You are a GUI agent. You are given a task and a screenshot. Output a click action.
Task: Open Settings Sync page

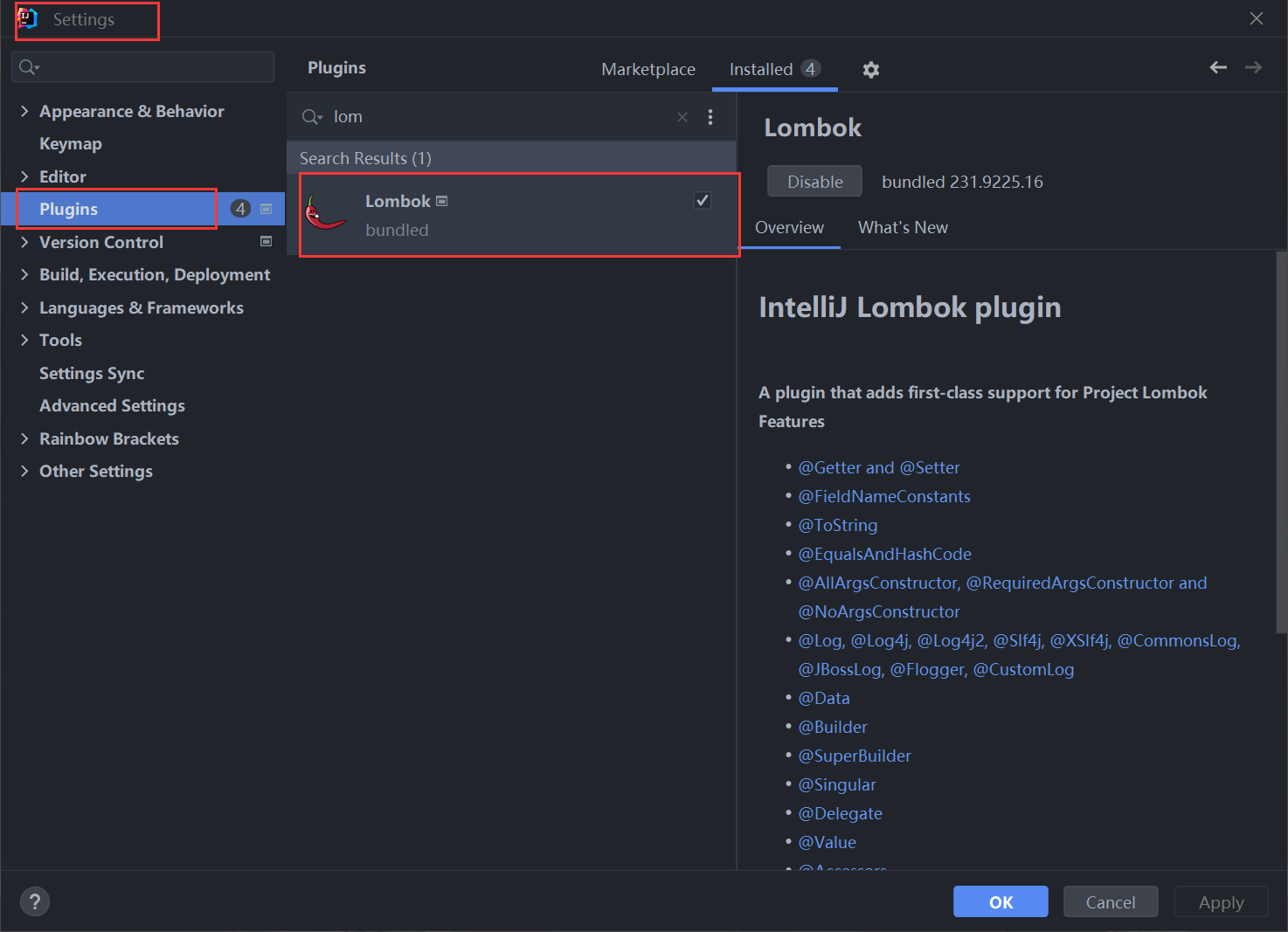tap(92, 373)
